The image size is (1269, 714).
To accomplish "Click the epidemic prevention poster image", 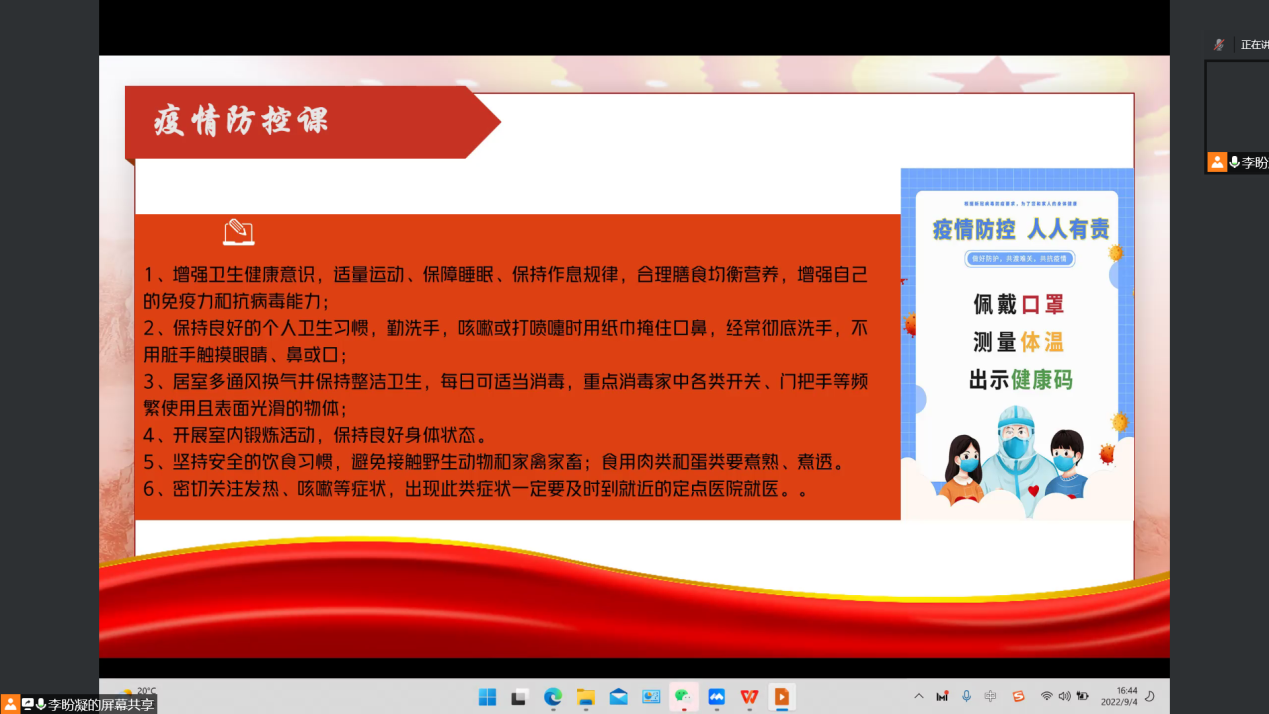I will tap(1017, 343).
